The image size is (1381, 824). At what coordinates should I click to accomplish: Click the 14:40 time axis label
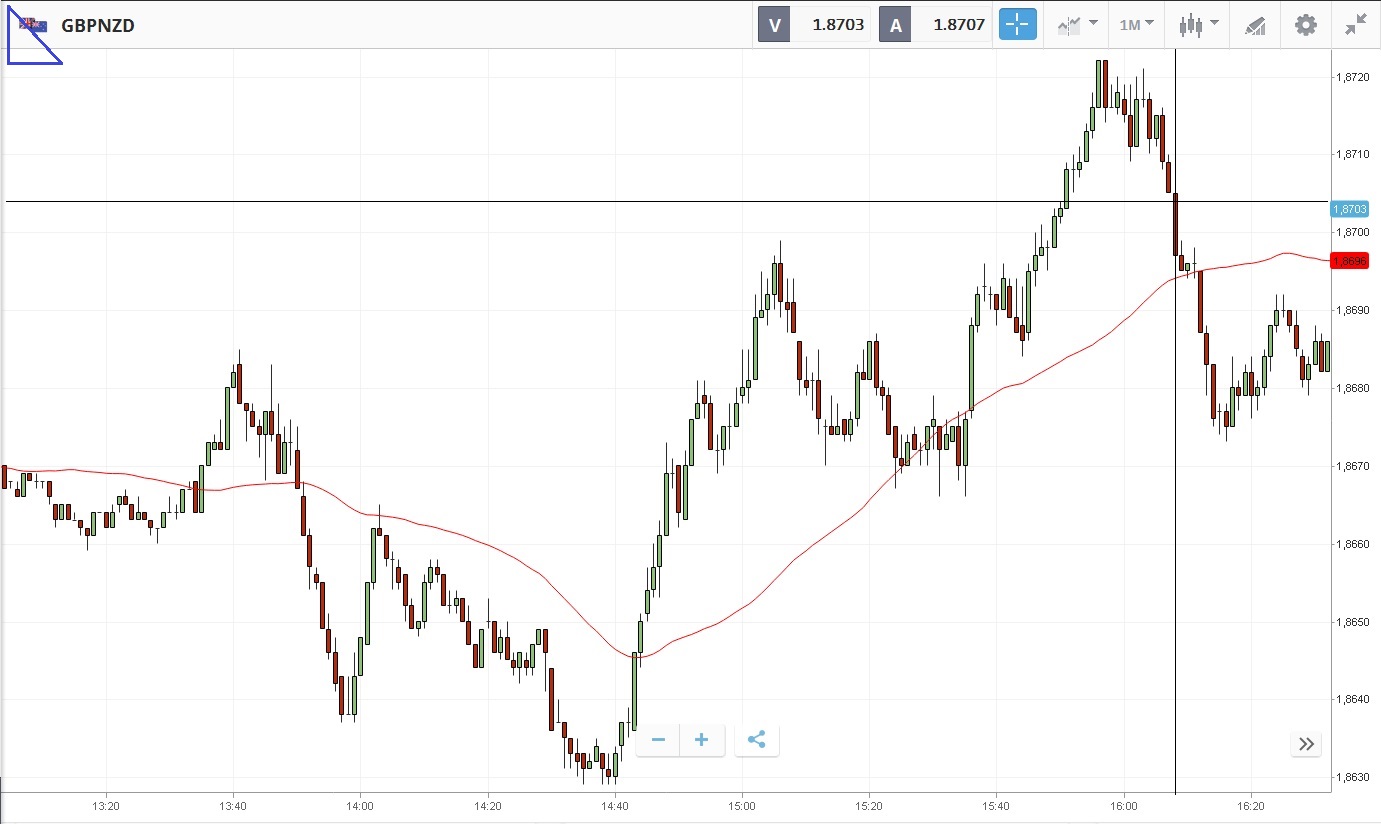coord(615,805)
